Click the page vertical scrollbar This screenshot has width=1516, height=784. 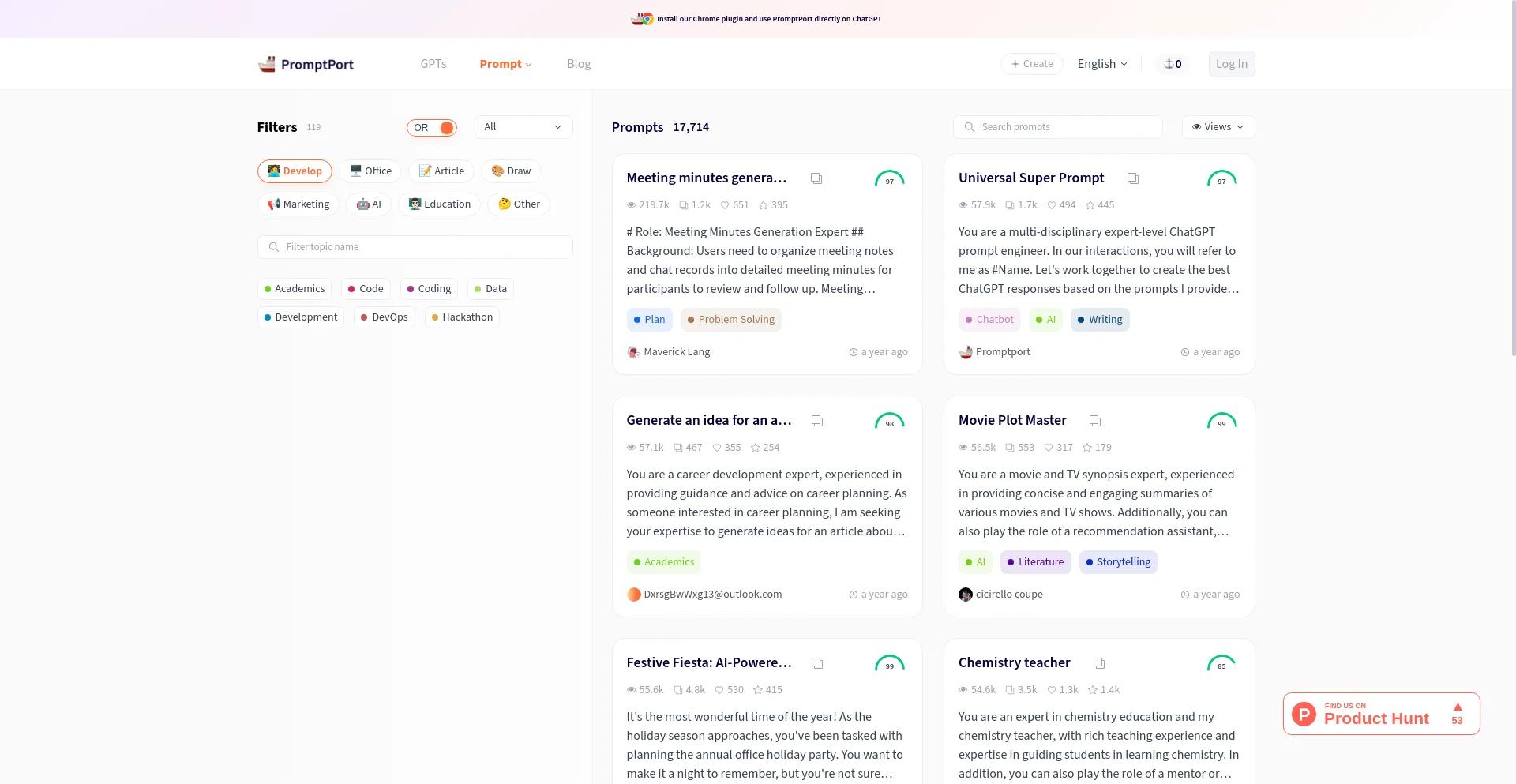[1512, 178]
